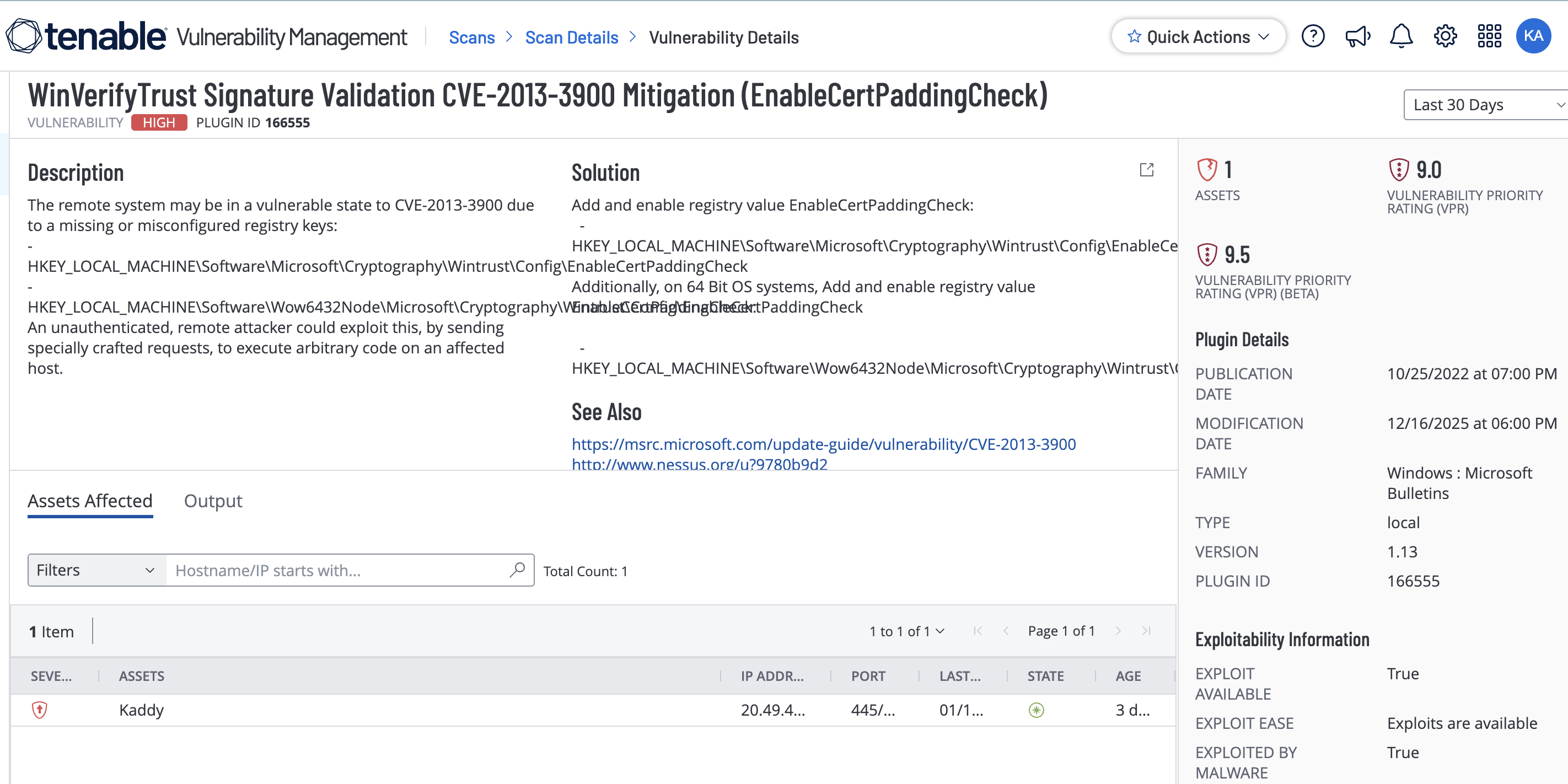Open the msrc.microsoft.com CVE-2013-3900 link

click(x=824, y=444)
